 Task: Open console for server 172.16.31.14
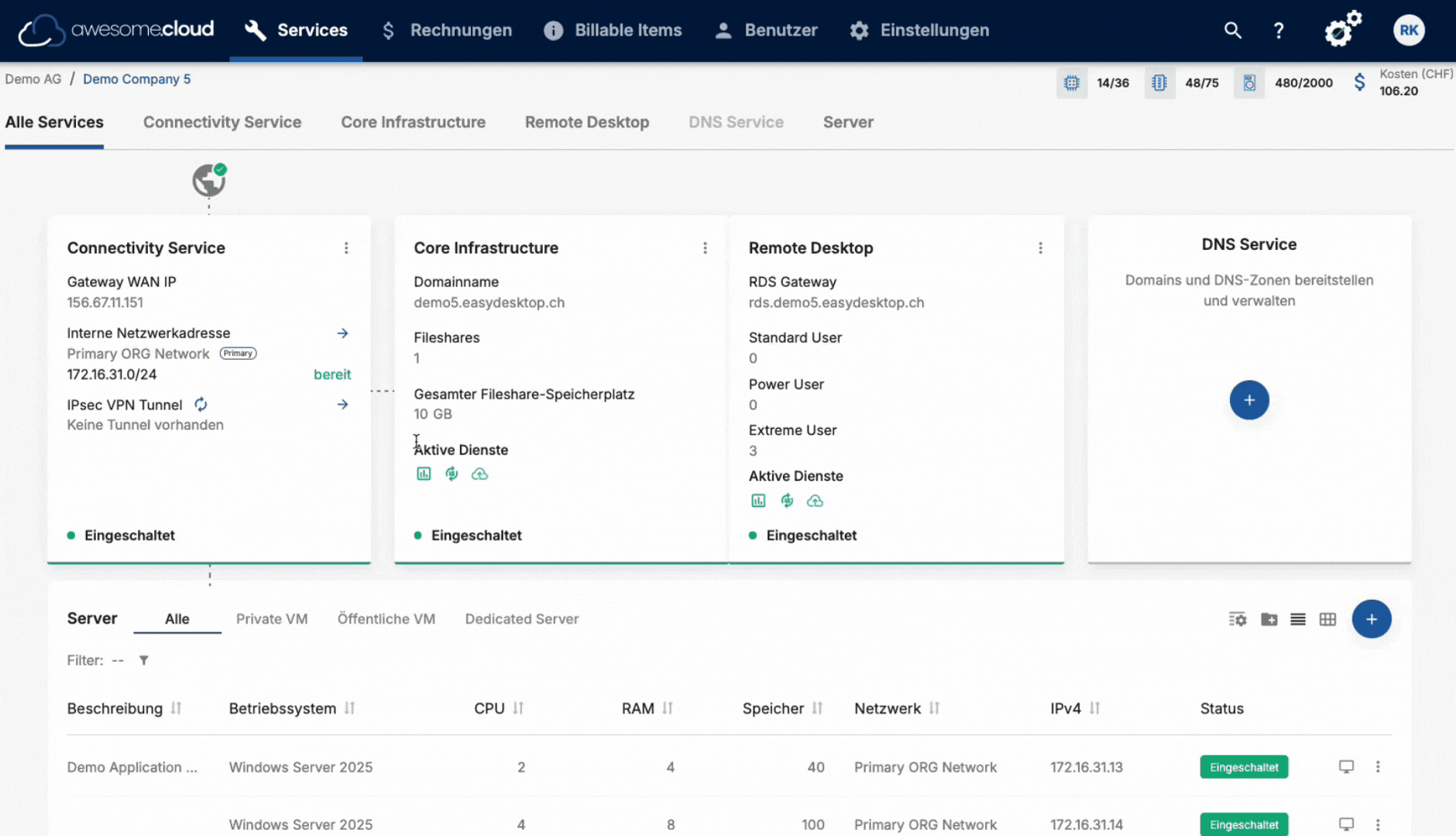[x=1347, y=824]
